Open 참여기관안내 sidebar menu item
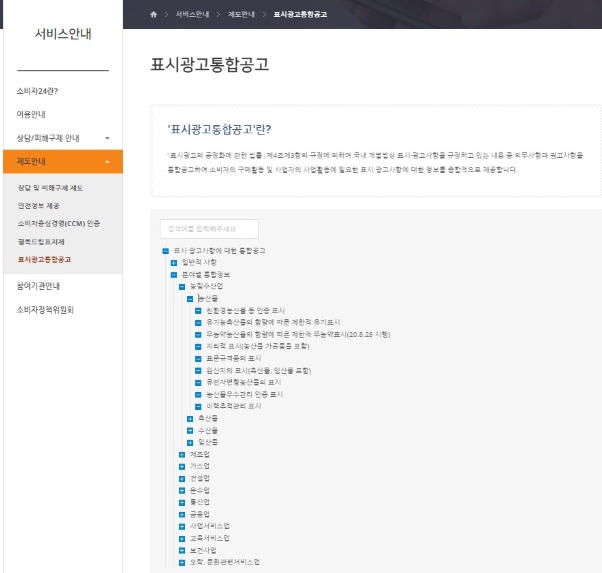This screenshot has width=602, height=573. point(39,285)
